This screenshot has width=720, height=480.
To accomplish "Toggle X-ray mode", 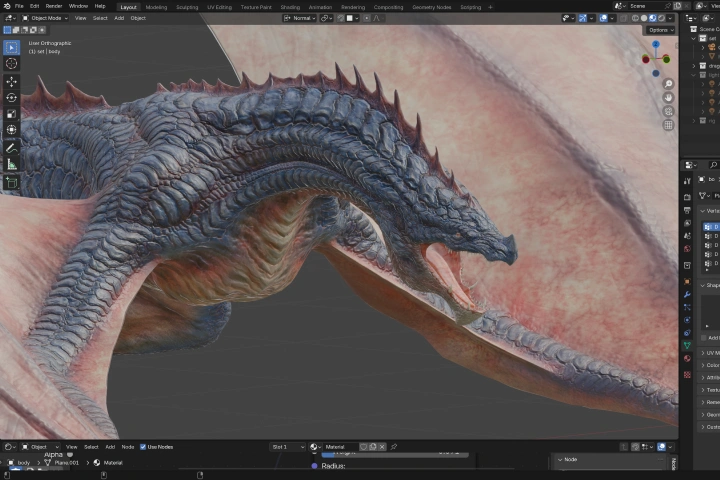I will [x=624, y=18].
